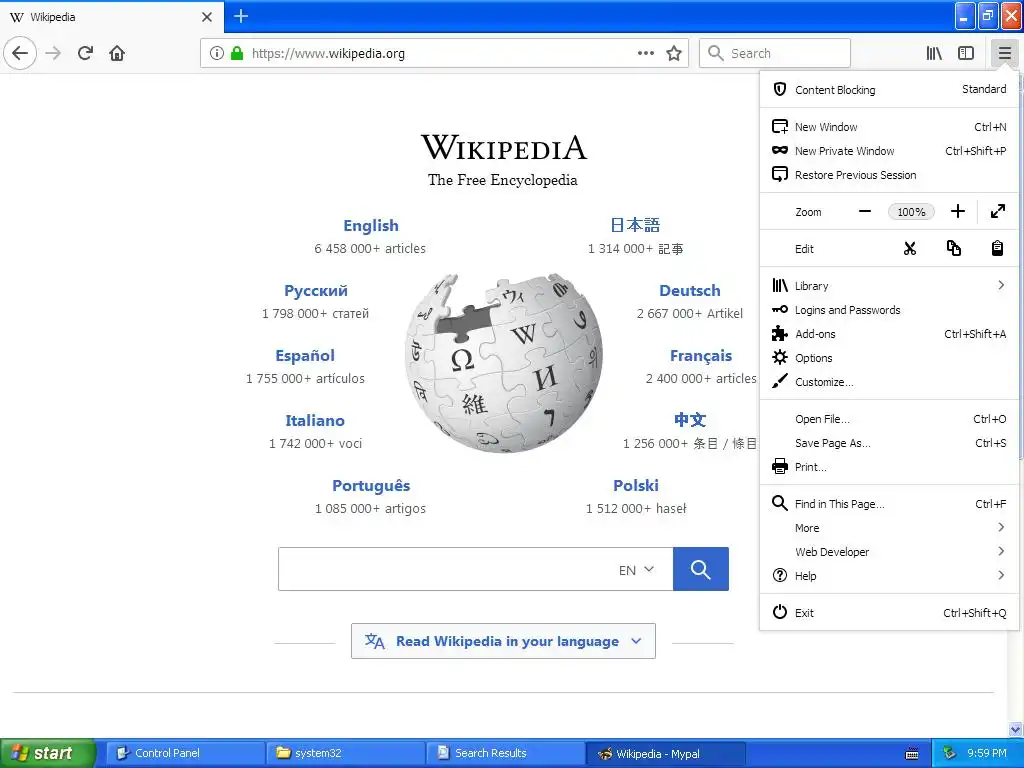Open the Add-ons manager
Screen dimensions: 1024x768
click(889, 334)
